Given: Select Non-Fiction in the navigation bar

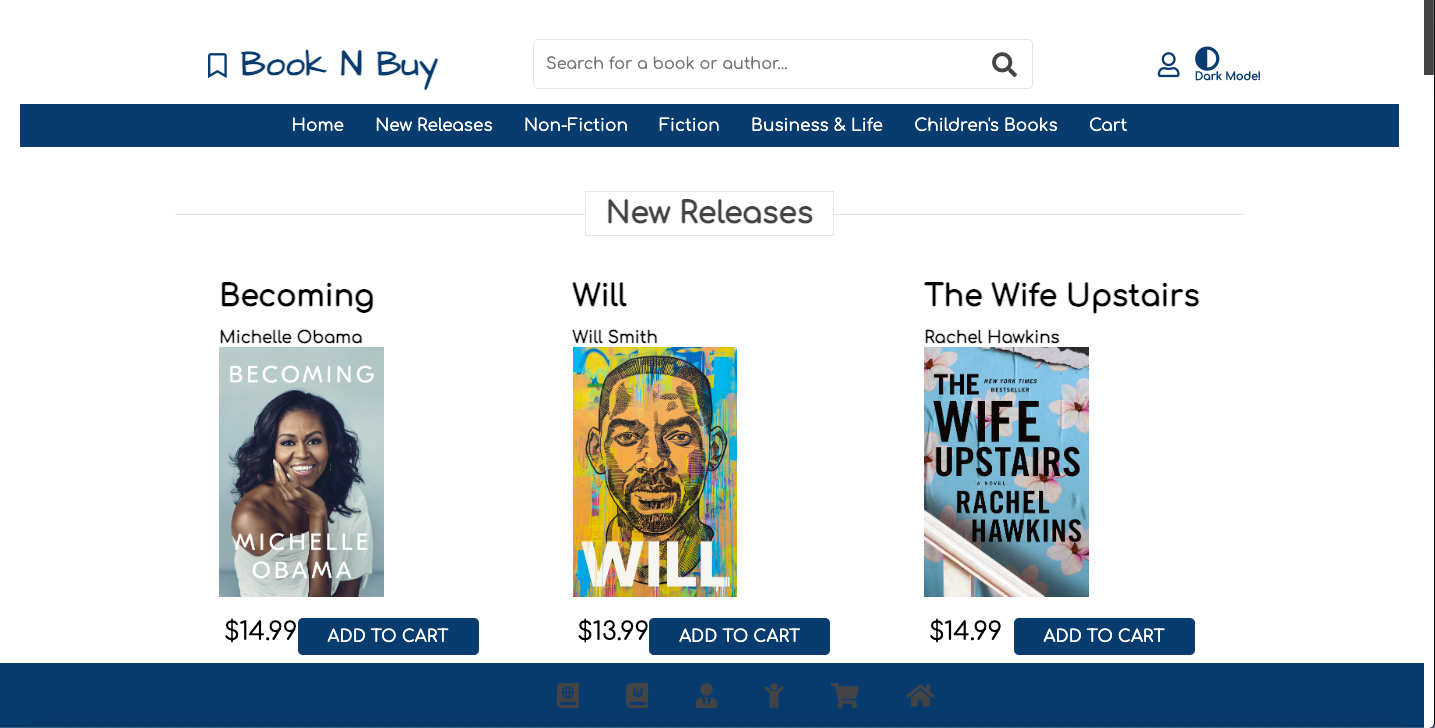Looking at the screenshot, I should tap(576, 125).
